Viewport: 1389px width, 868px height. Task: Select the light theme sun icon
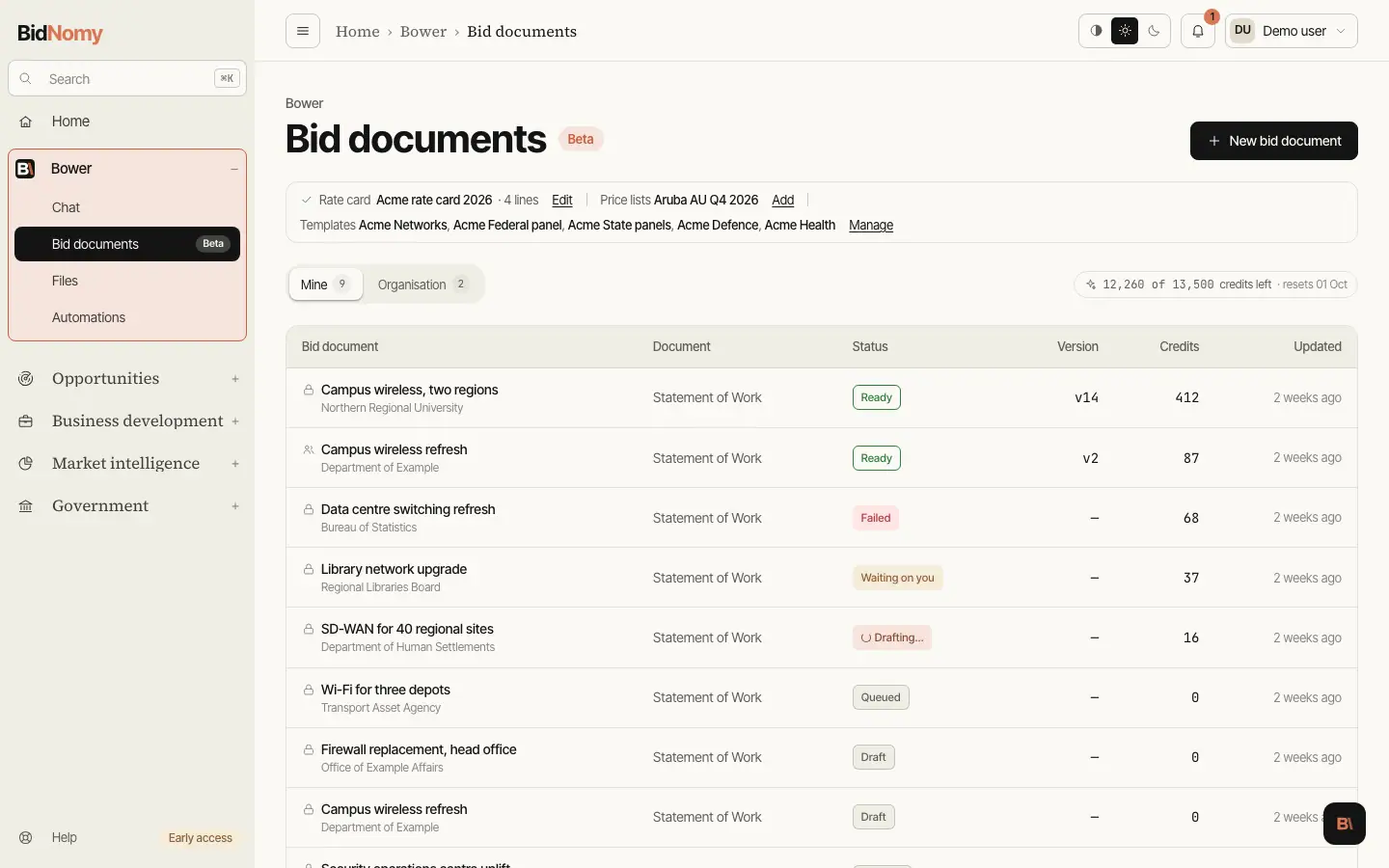coord(1125,31)
